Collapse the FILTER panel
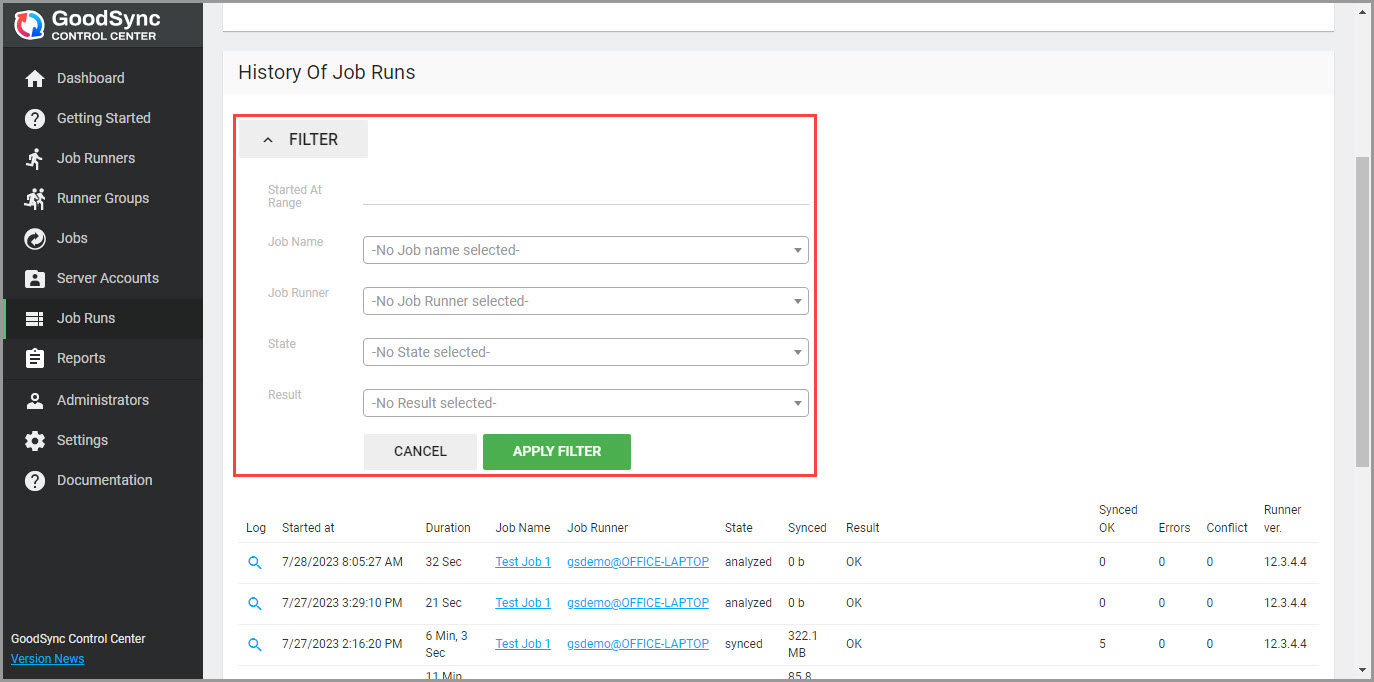The image size is (1374, 682). (x=303, y=140)
